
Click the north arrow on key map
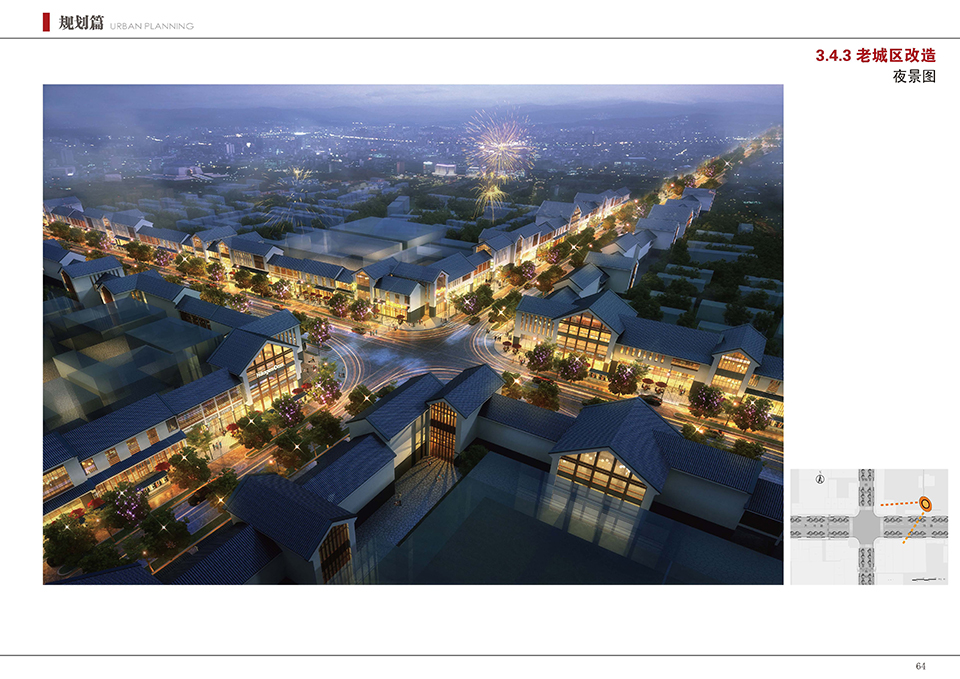(x=820, y=478)
